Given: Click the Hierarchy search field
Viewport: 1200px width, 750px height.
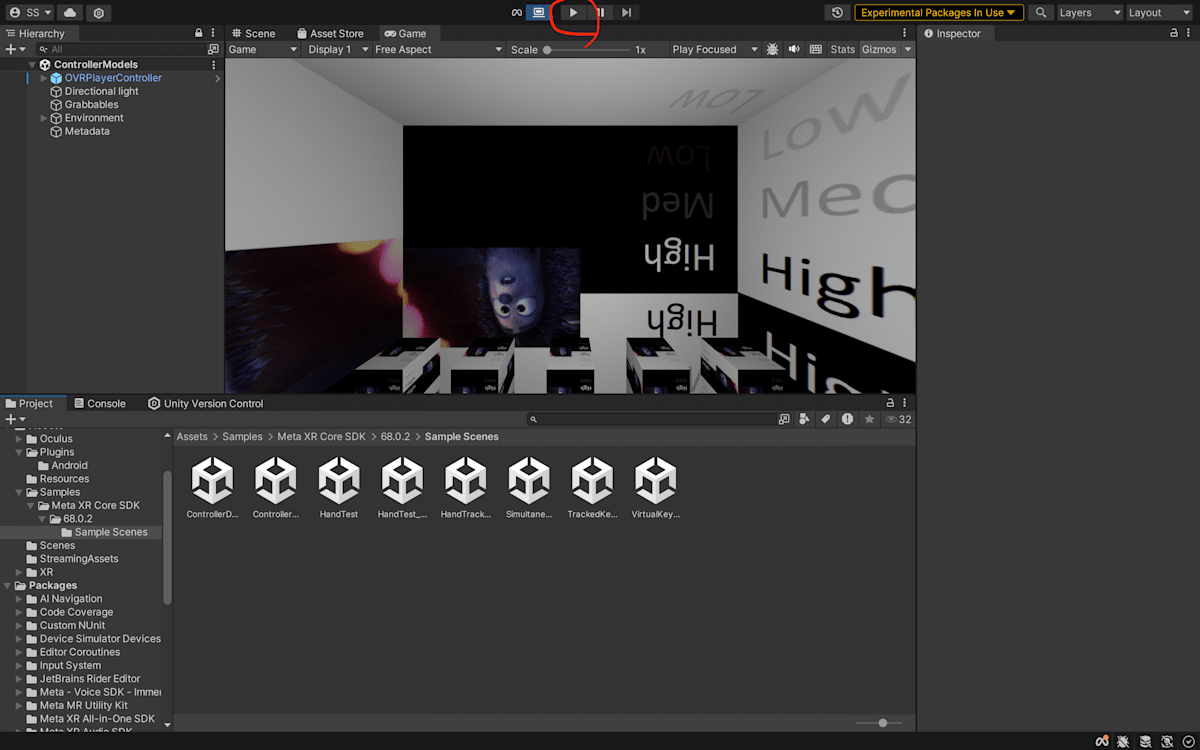Looking at the screenshot, I should click(x=123, y=49).
